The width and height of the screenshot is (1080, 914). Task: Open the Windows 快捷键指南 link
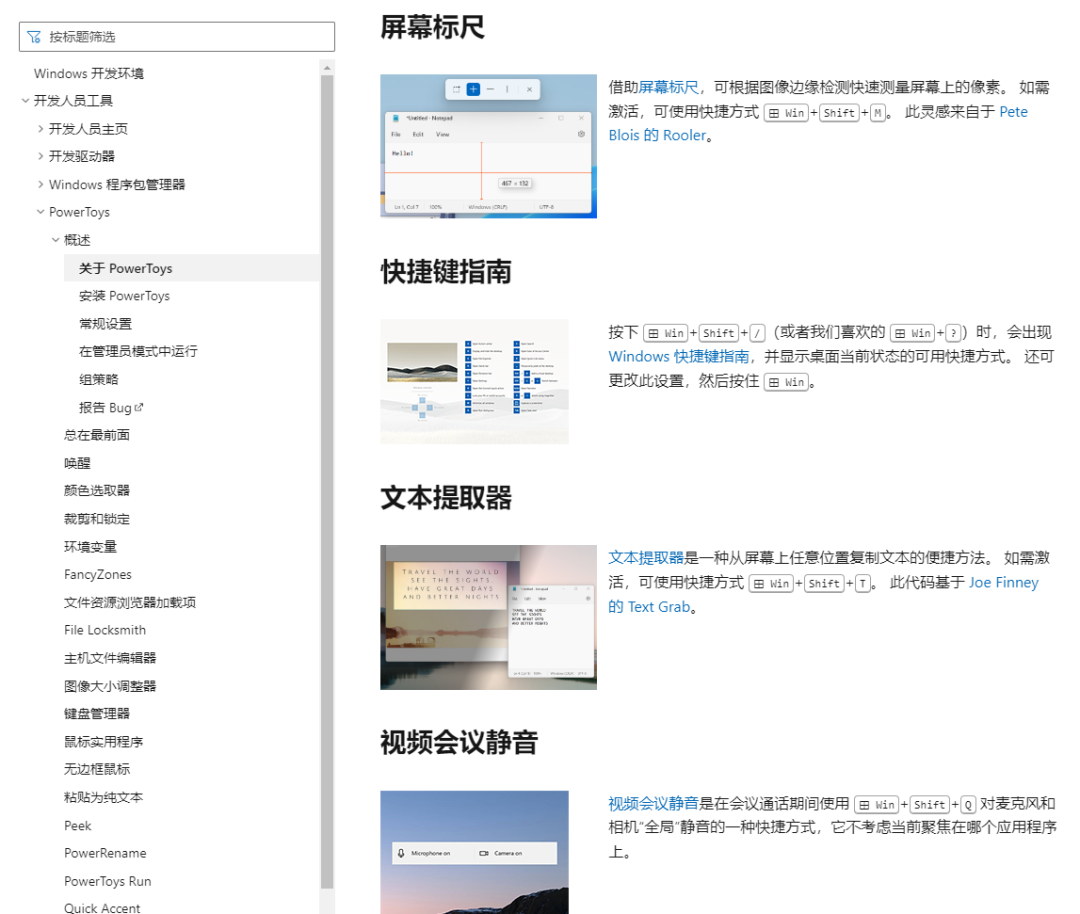click(x=678, y=357)
